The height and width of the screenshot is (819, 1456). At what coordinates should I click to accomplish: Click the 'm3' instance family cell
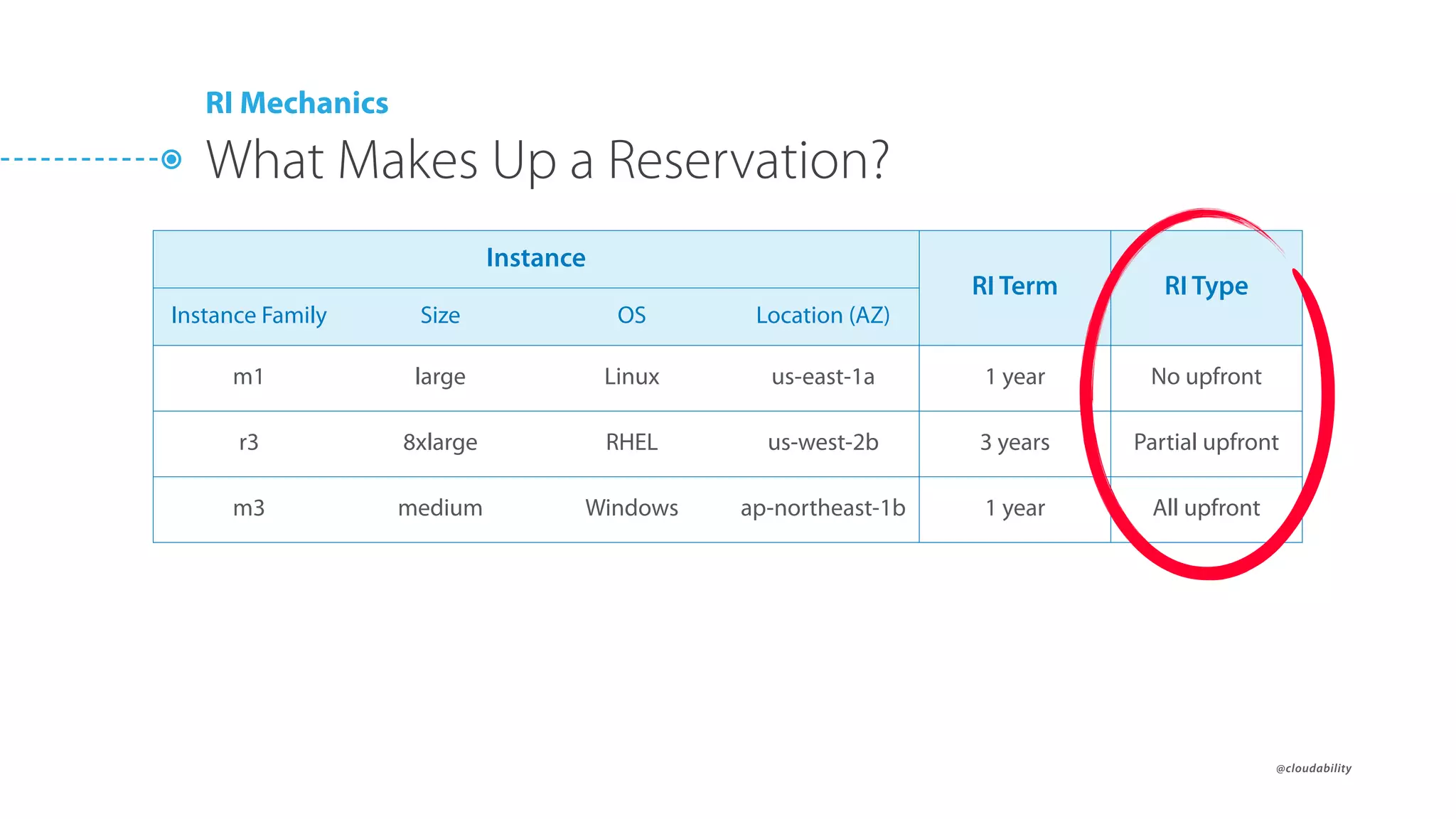click(248, 508)
